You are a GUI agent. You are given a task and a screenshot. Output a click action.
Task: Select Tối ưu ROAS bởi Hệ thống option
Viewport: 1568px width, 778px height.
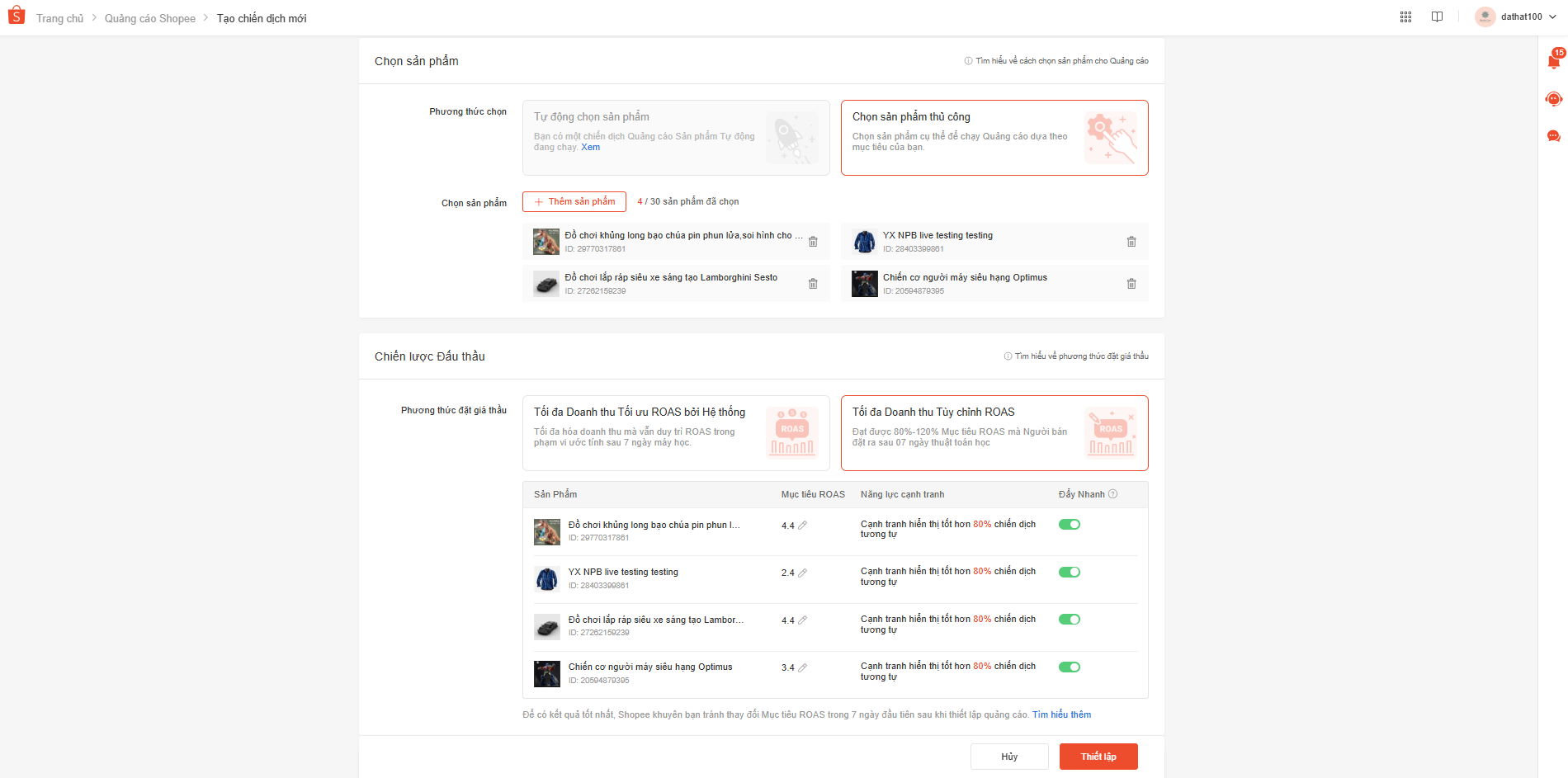676,433
